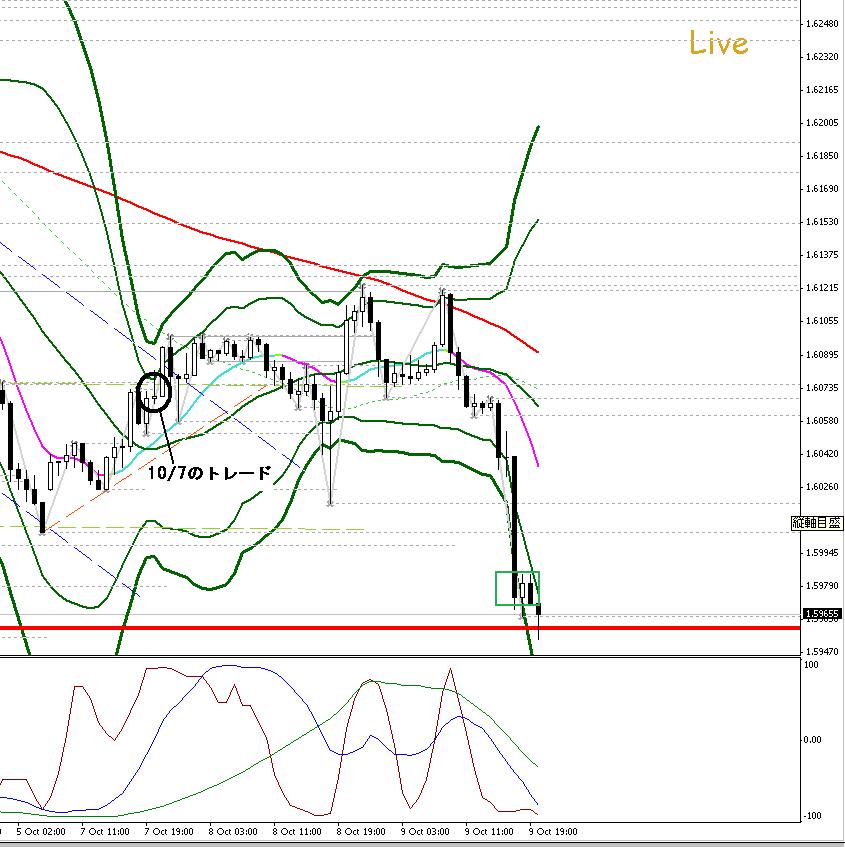
Task: Select the 10/7のトレード text annotation
Action: 210,473
